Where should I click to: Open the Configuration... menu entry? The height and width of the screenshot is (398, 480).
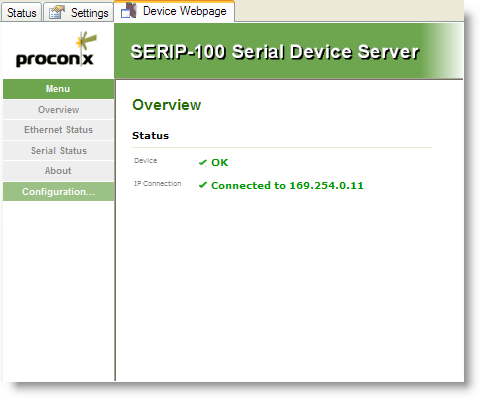58,192
